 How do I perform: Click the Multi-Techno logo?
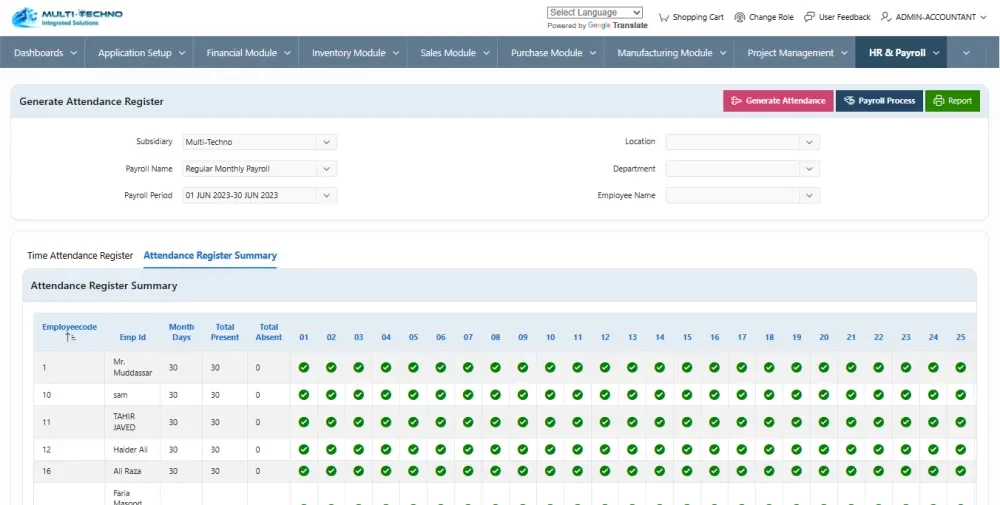point(67,18)
